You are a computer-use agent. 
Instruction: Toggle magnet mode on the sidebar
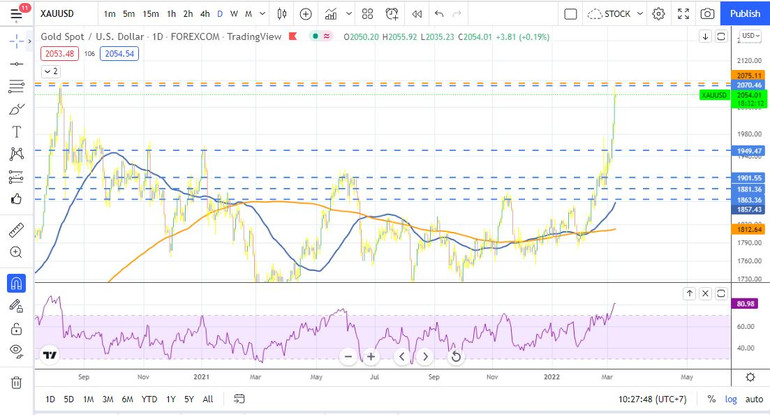click(x=16, y=284)
